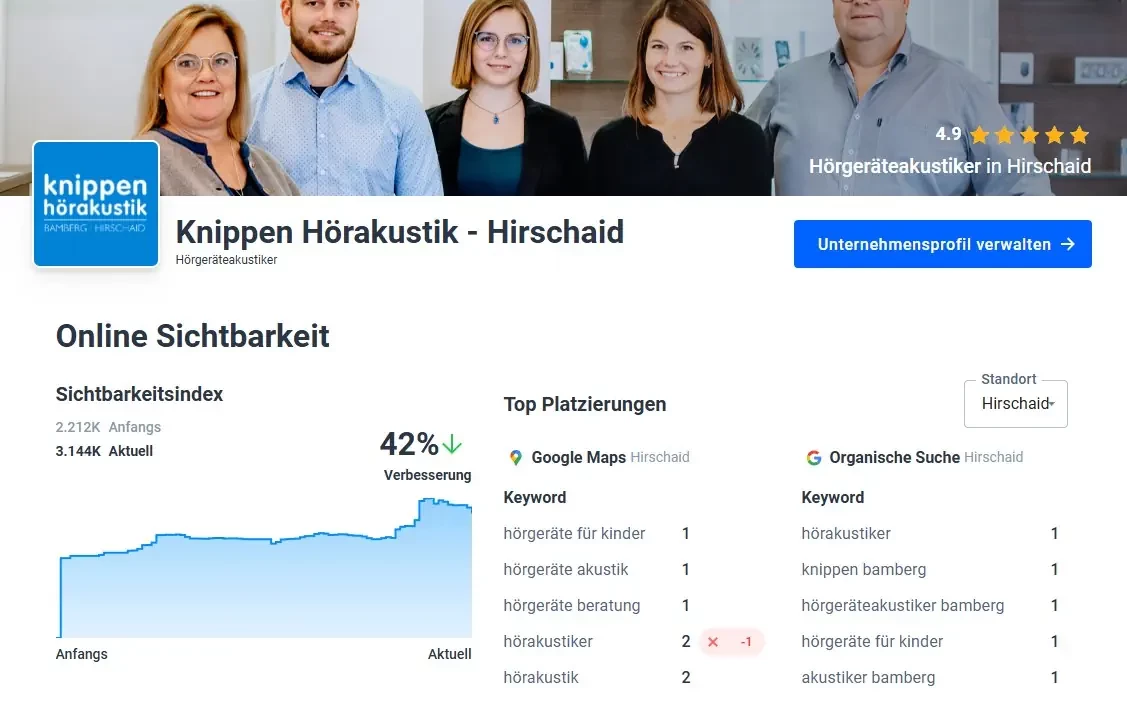Click the Google G logo icon

click(814, 458)
